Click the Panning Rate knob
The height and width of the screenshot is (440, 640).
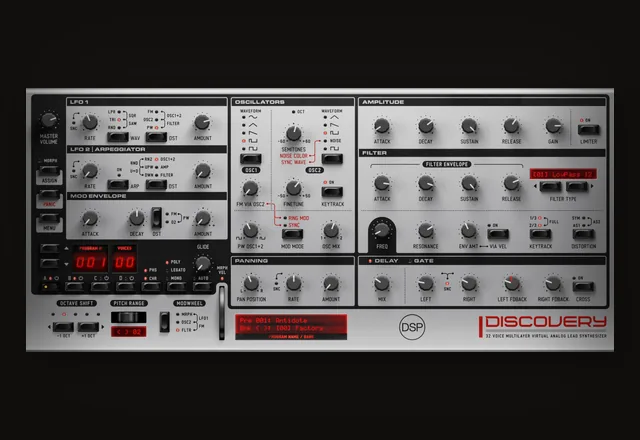(x=293, y=282)
